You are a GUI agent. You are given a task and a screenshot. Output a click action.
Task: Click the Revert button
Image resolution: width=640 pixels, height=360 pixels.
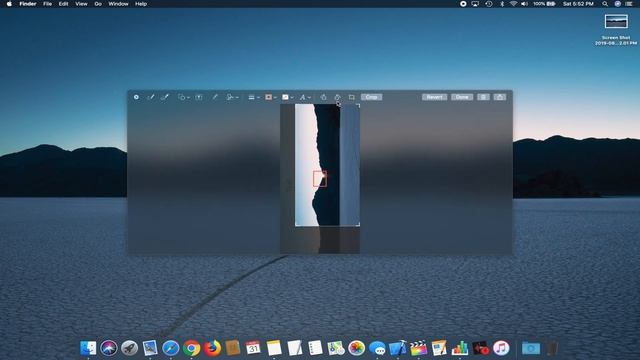[434, 97]
